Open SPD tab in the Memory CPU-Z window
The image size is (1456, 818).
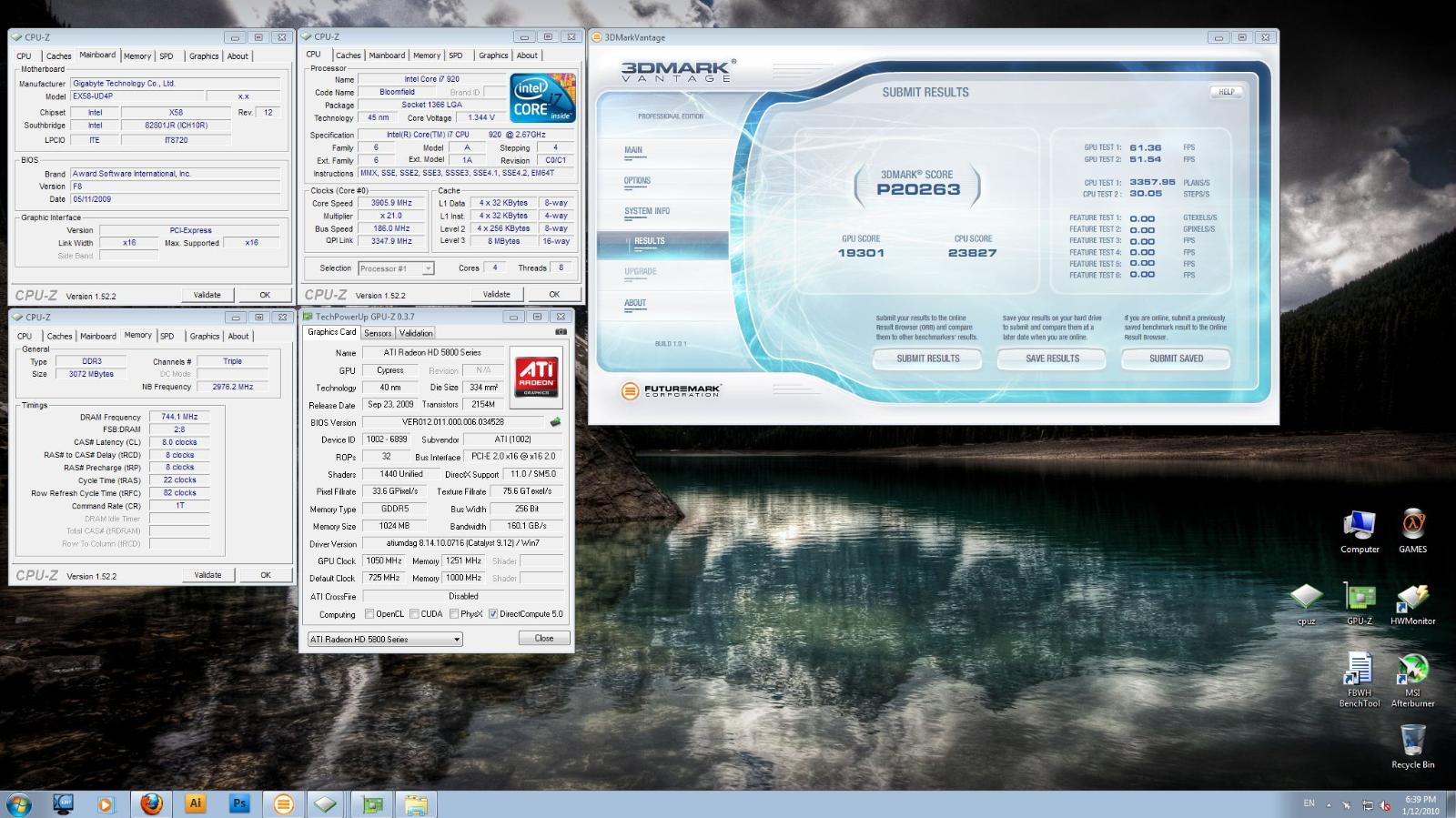[x=167, y=336]
